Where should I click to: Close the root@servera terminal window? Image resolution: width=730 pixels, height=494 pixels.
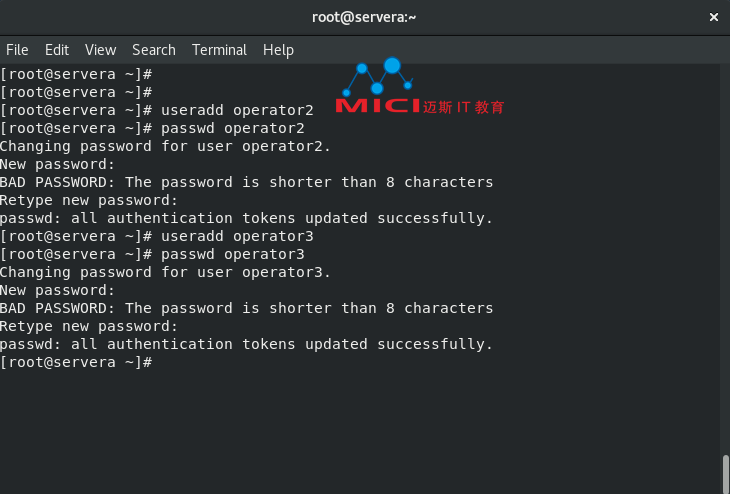[713, 17]
